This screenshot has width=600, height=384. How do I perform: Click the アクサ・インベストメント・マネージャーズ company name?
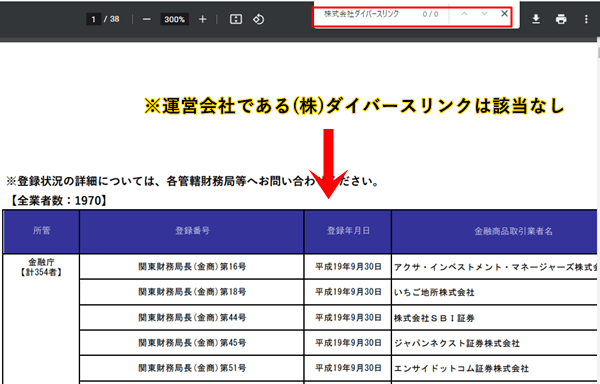pos(495,267)
